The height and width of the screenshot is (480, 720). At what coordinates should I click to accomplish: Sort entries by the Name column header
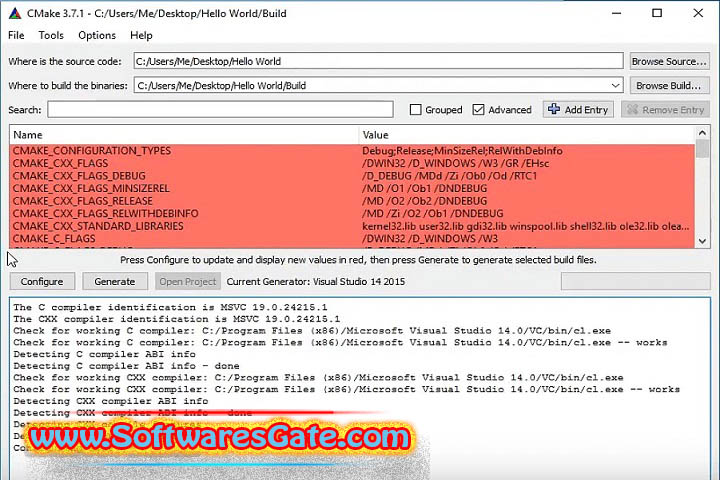[x=184, y=135]
